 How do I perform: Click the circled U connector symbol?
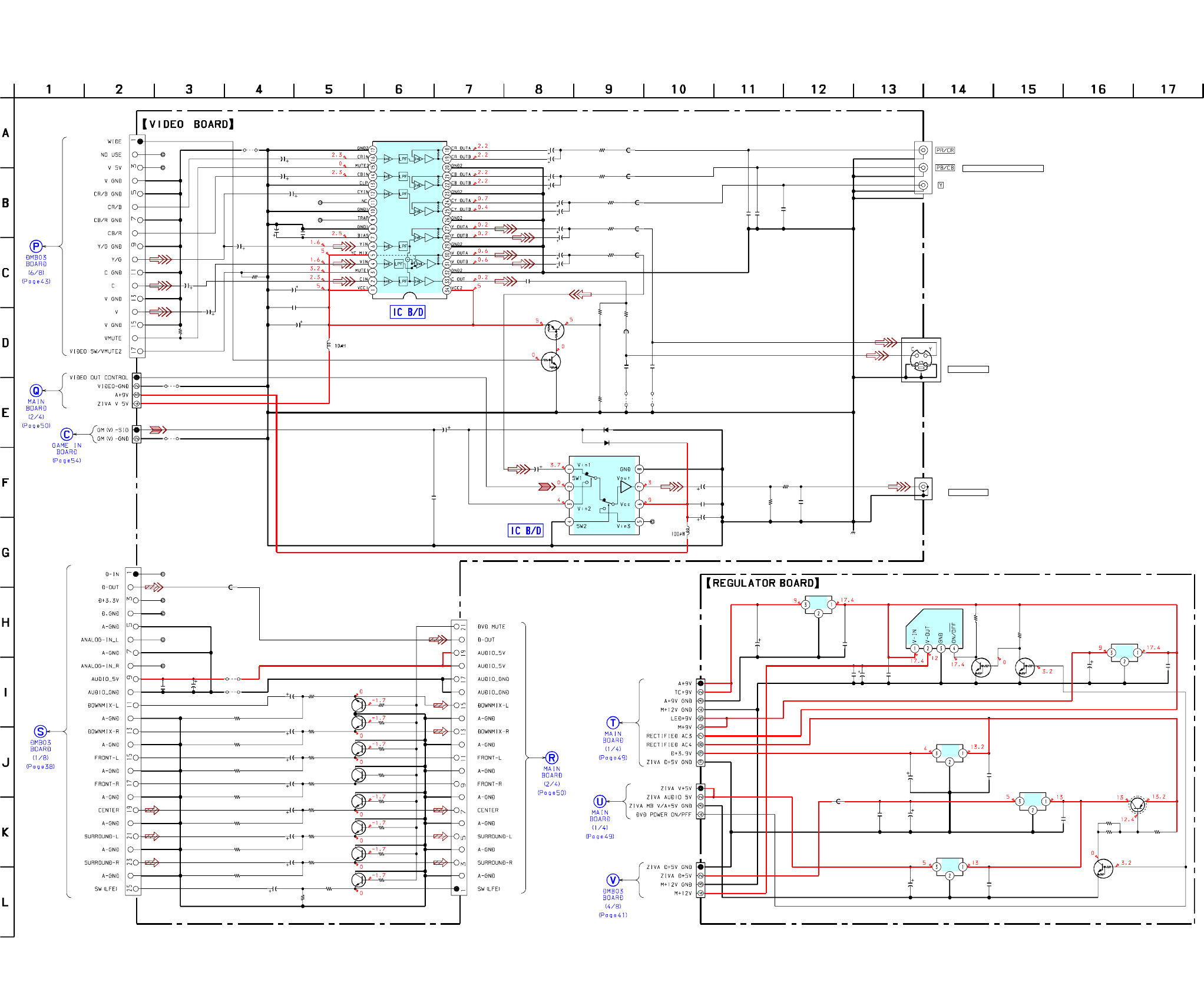coord(600,801)
